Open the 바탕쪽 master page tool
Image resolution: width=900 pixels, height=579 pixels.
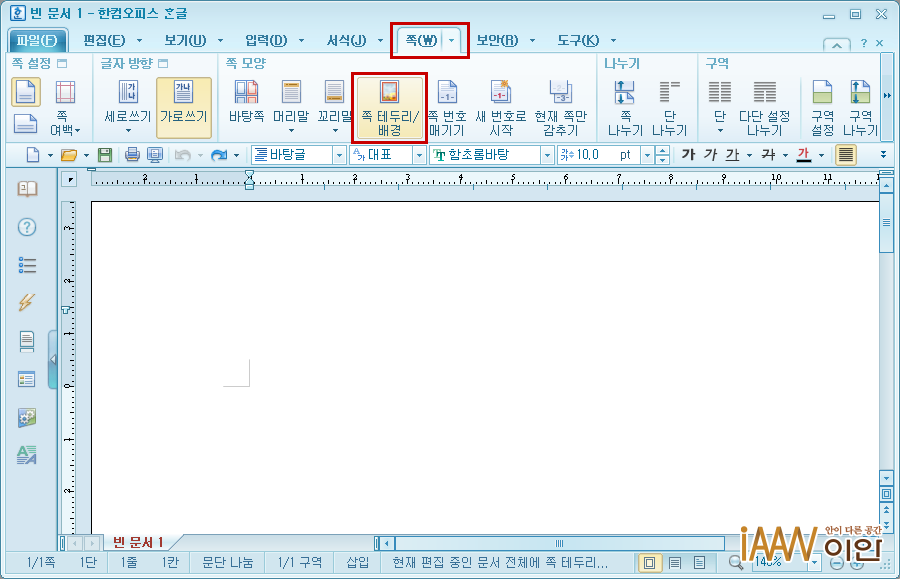click(246, 102)
